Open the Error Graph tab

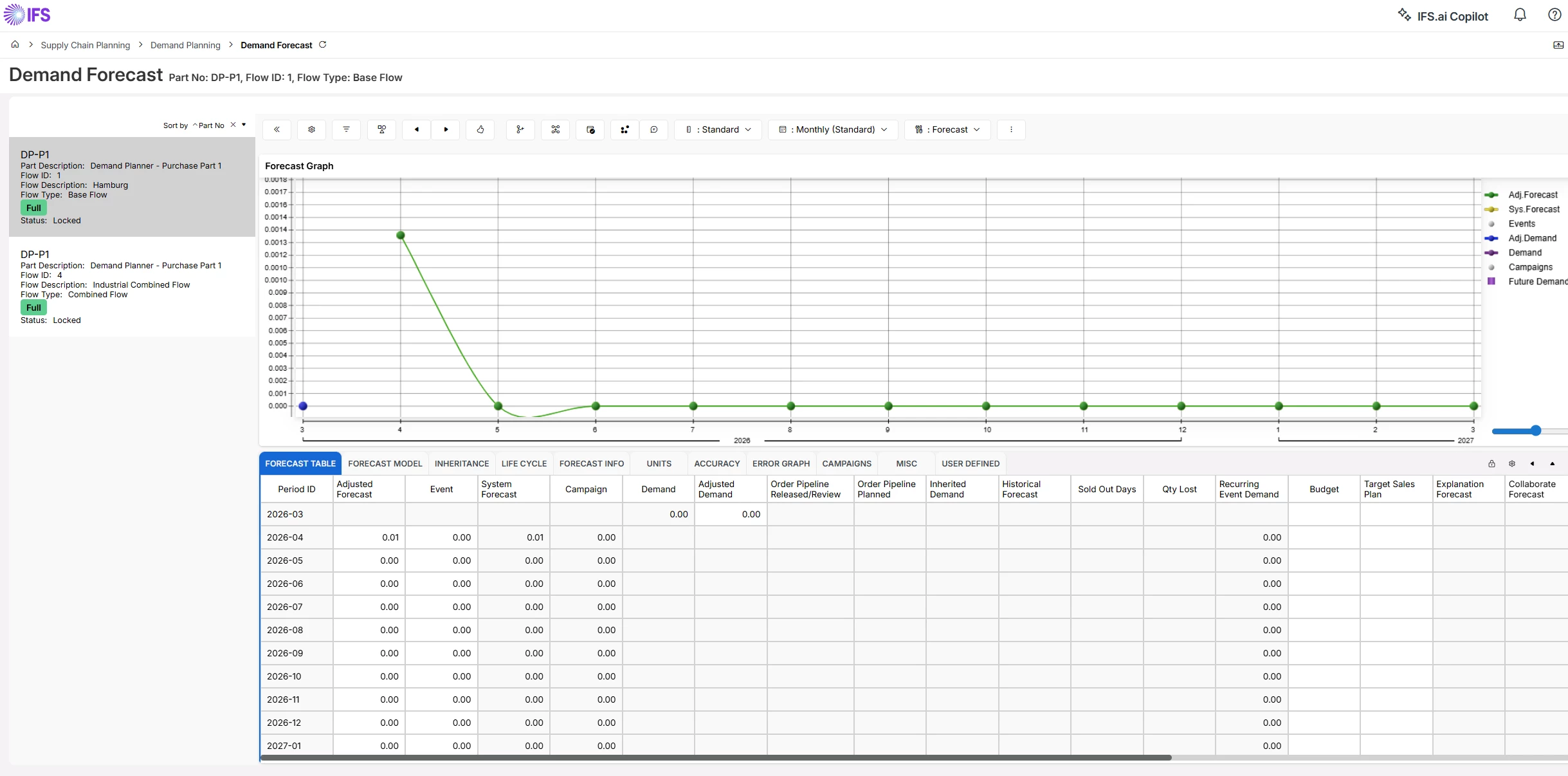coord(781,463)
